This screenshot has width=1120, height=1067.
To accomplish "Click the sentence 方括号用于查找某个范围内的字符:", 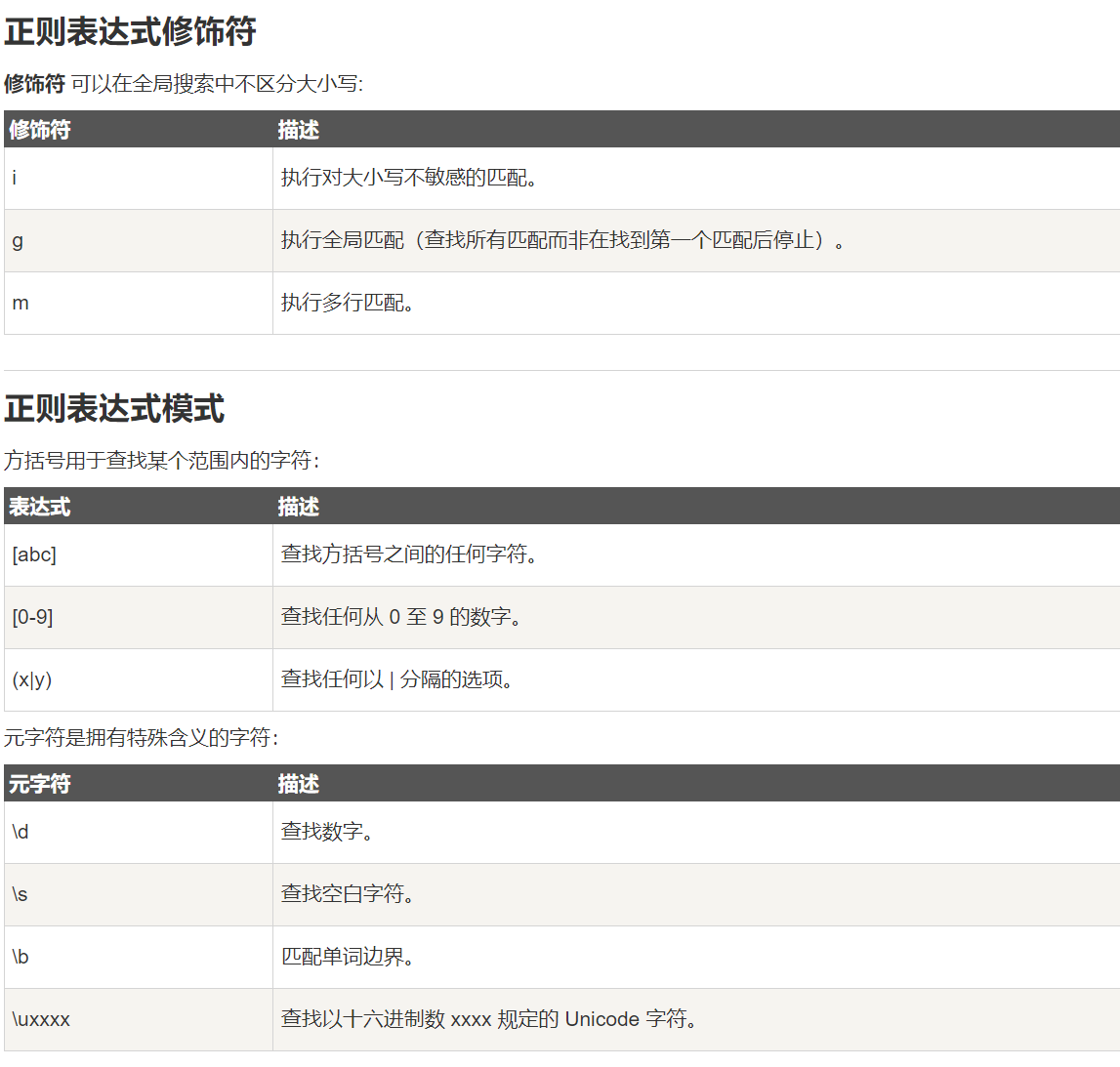I will tap(161, 461).
